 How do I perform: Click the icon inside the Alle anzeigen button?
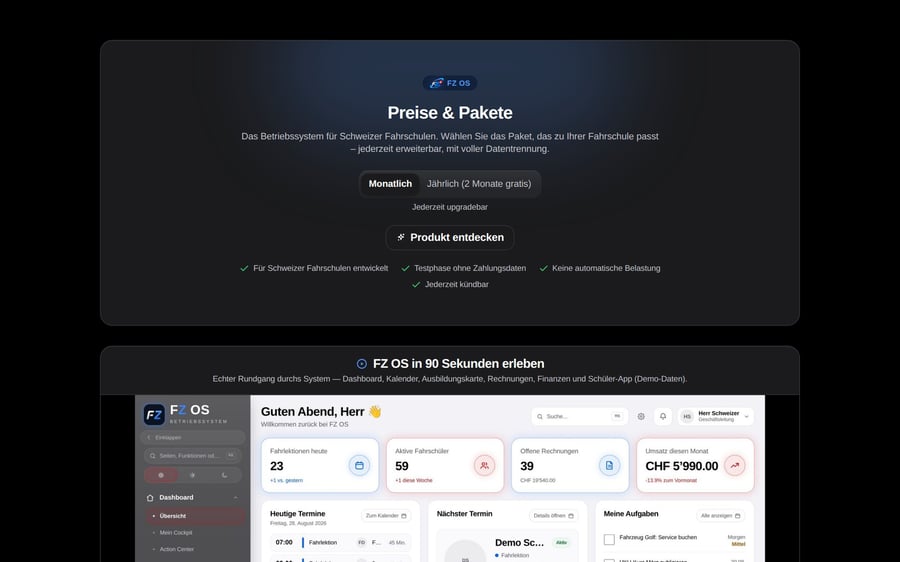pos(738,516)
